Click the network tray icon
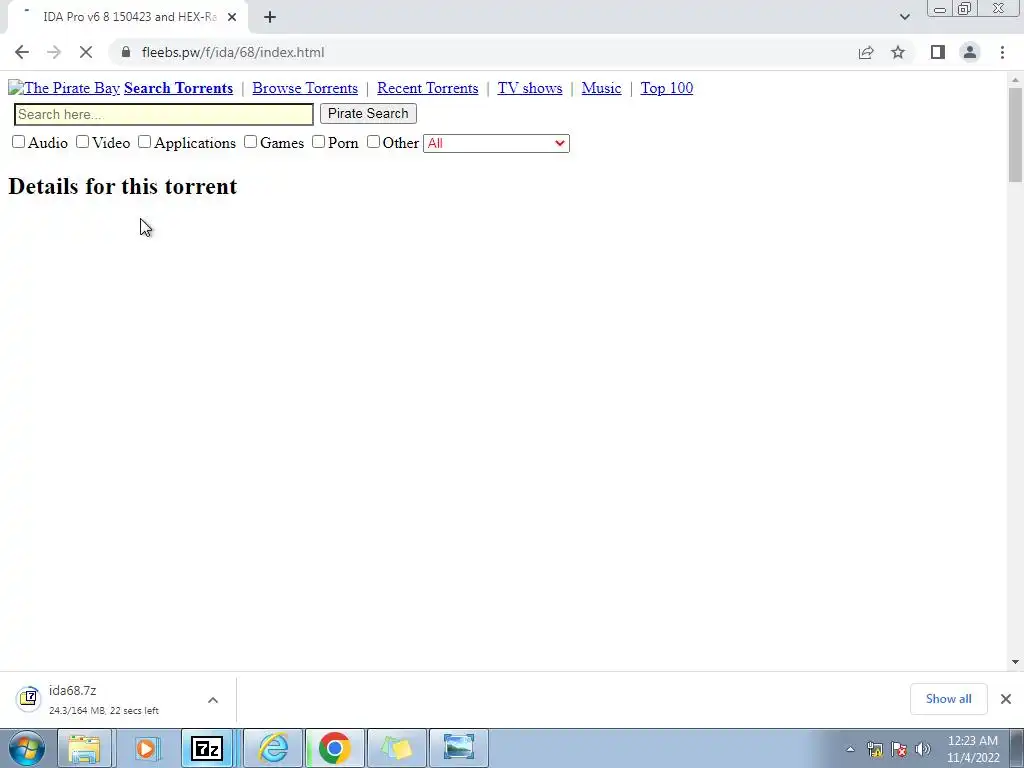This screenshot has width=1024, height=768. pos(875,749)
